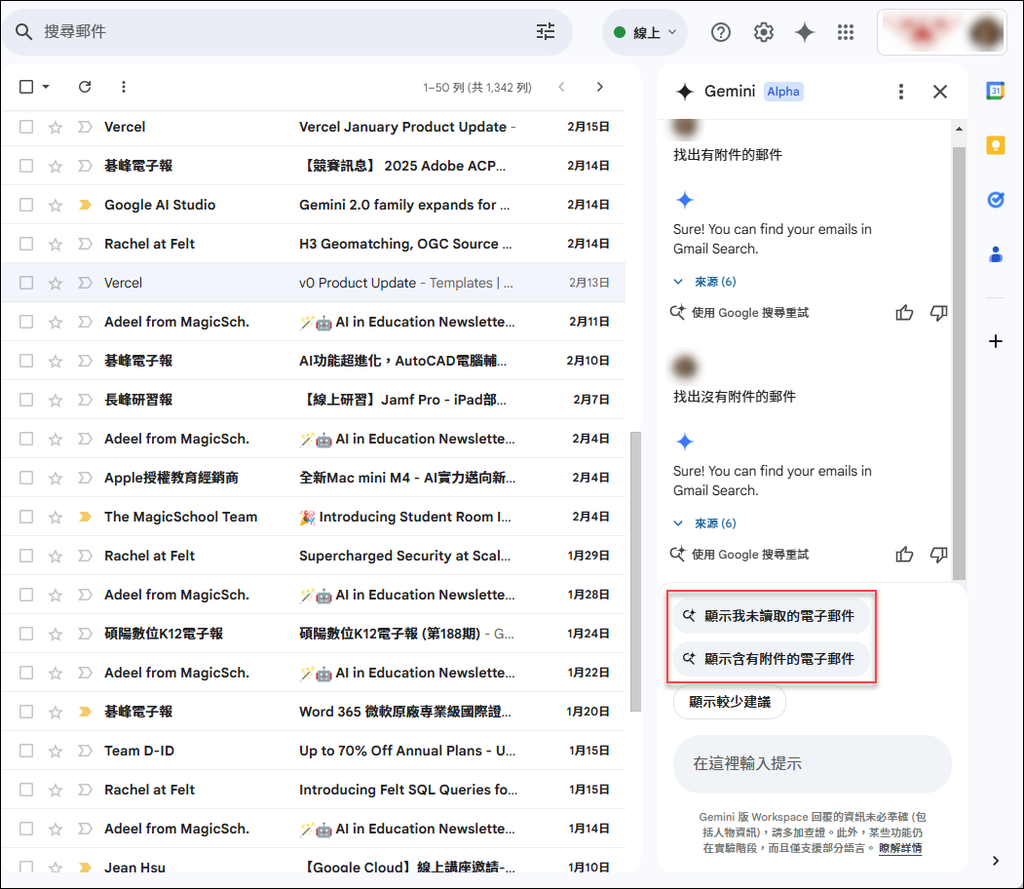This screenshot has height=889, width=1024.
Task: Select the Google AI Studio email checkbox
Action: (x=26, y=205)
